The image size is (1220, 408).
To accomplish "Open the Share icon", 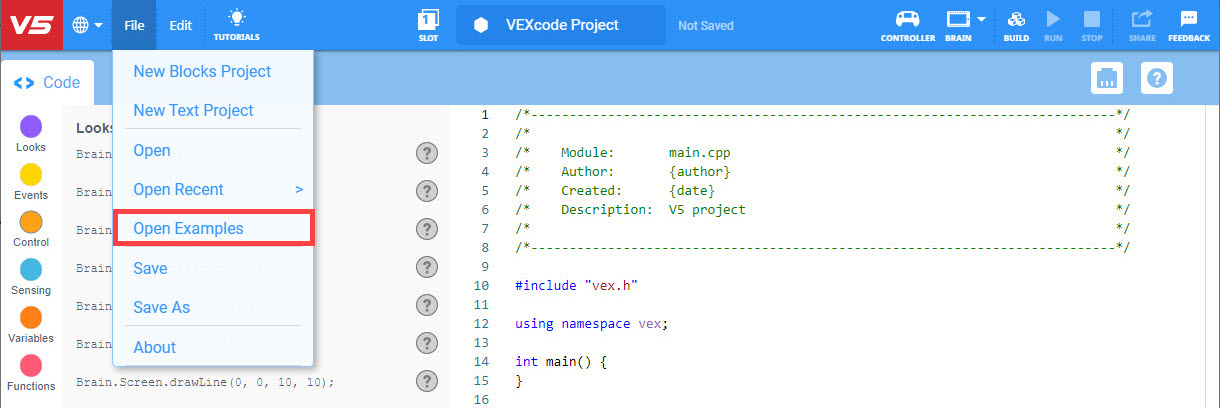I will click(1140, 24).
